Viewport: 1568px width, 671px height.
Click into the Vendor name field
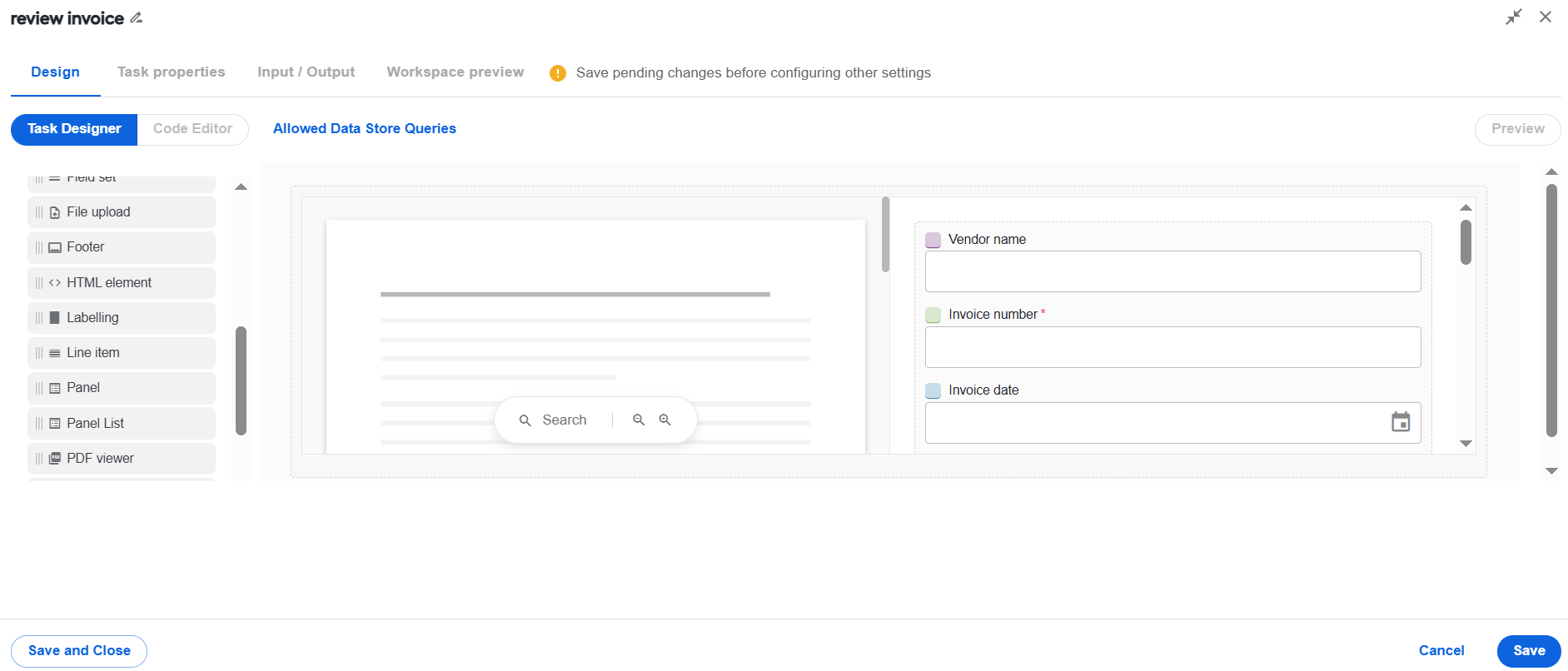pos(1172,271)
